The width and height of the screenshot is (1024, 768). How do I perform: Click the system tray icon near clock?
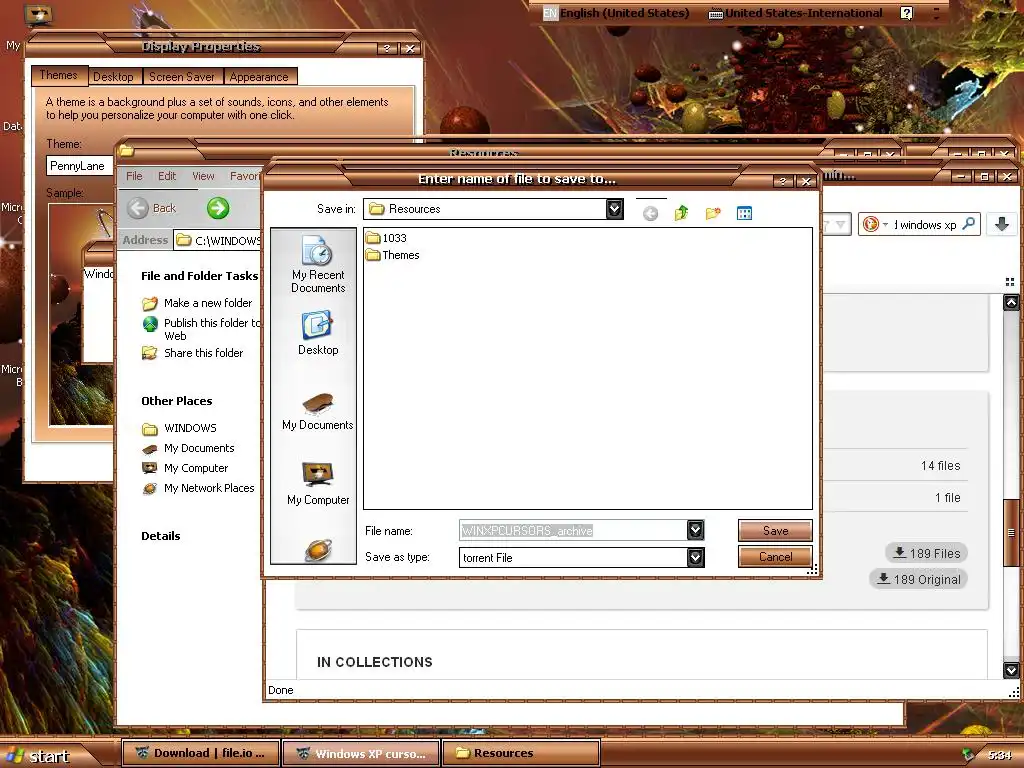click(968, 756)
